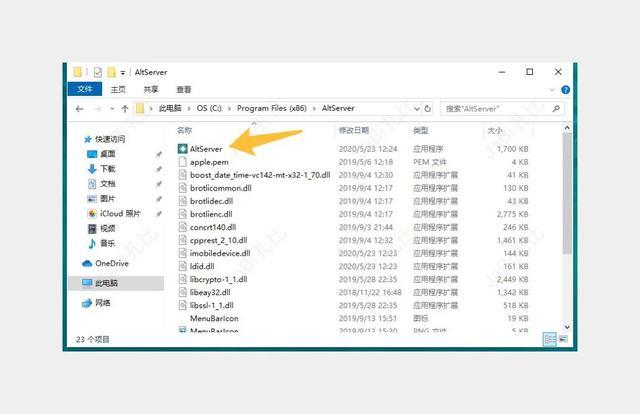The width and height of the screenshot is (640, 414).
Task: Click the properties quick access toolbar icon
Action: click(x=98, y=72)
